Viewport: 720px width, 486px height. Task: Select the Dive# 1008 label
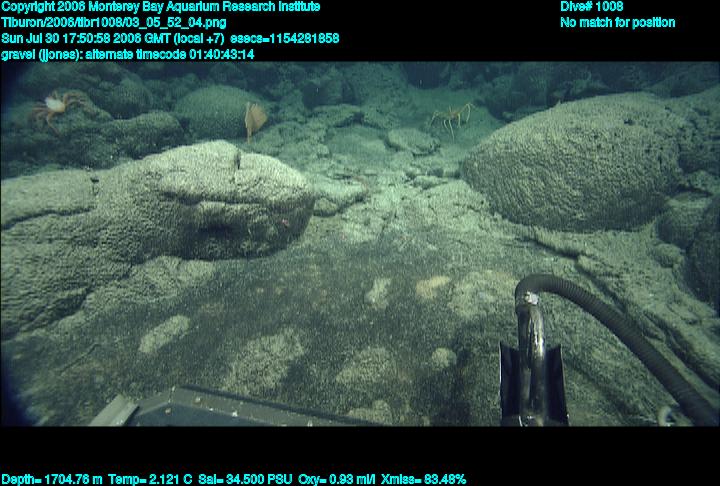point(592,7)
